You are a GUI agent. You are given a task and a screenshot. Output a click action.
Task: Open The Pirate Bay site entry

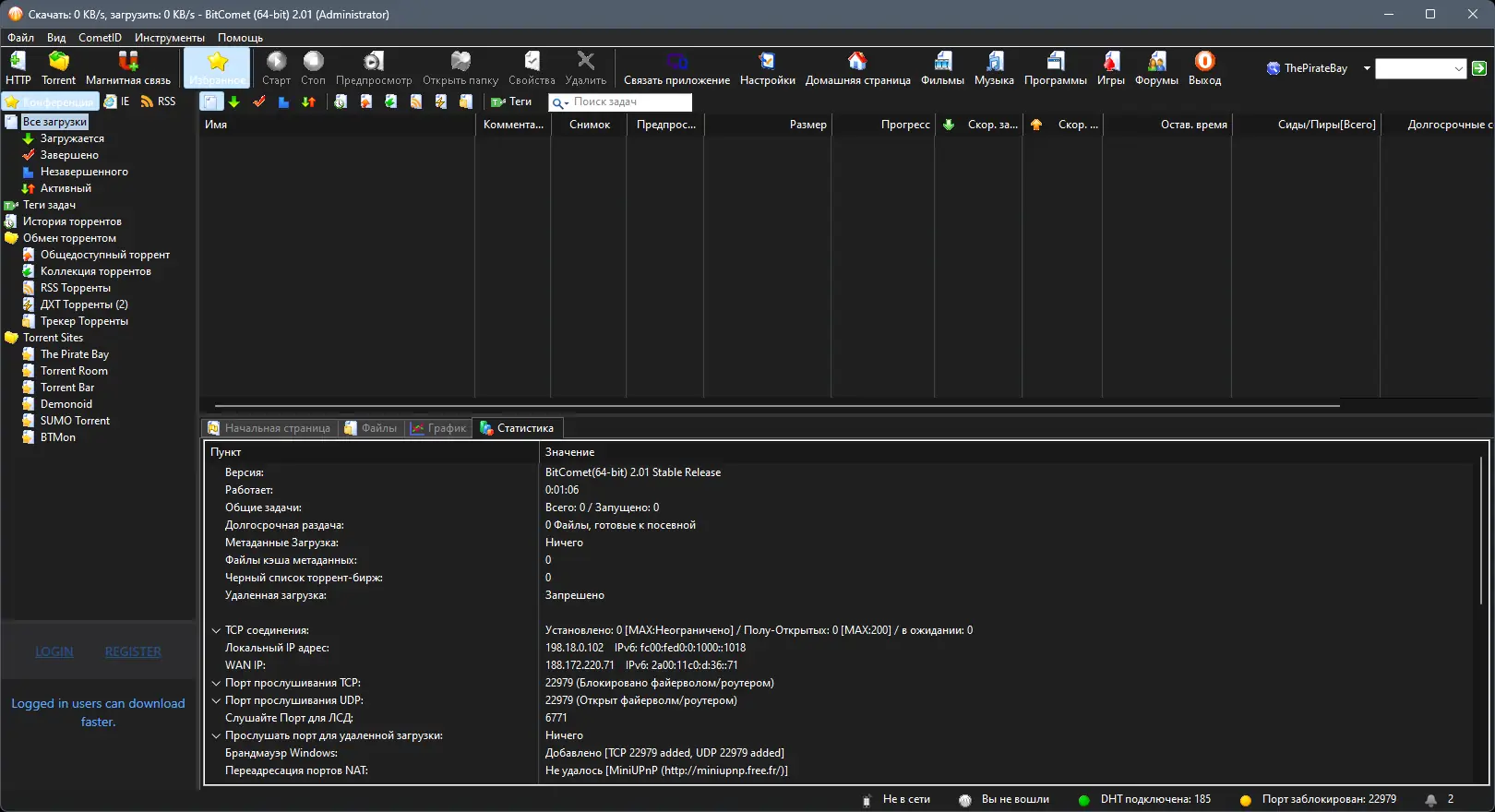click(x=75, y=354)
